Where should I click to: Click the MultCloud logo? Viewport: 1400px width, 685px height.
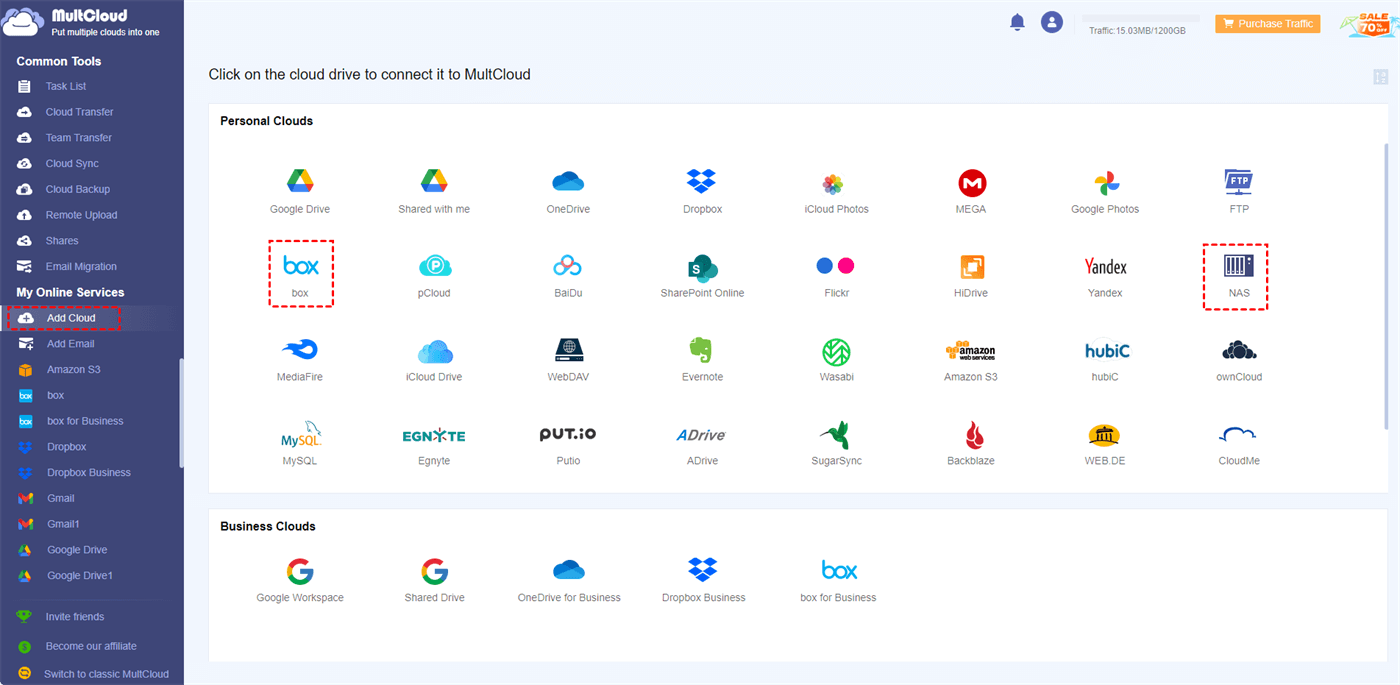click(83, 23)
